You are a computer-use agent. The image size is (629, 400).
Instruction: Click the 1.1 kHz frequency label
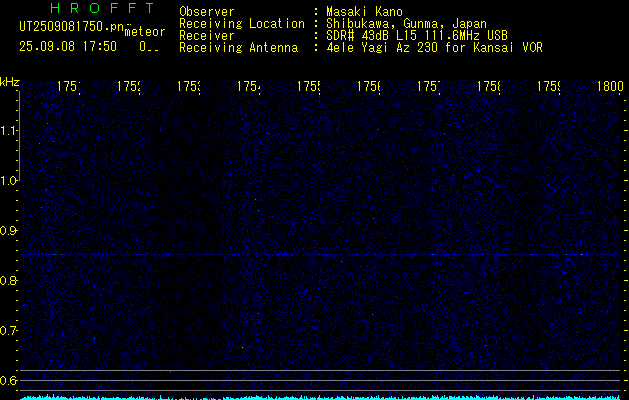[x=9, y=130]
